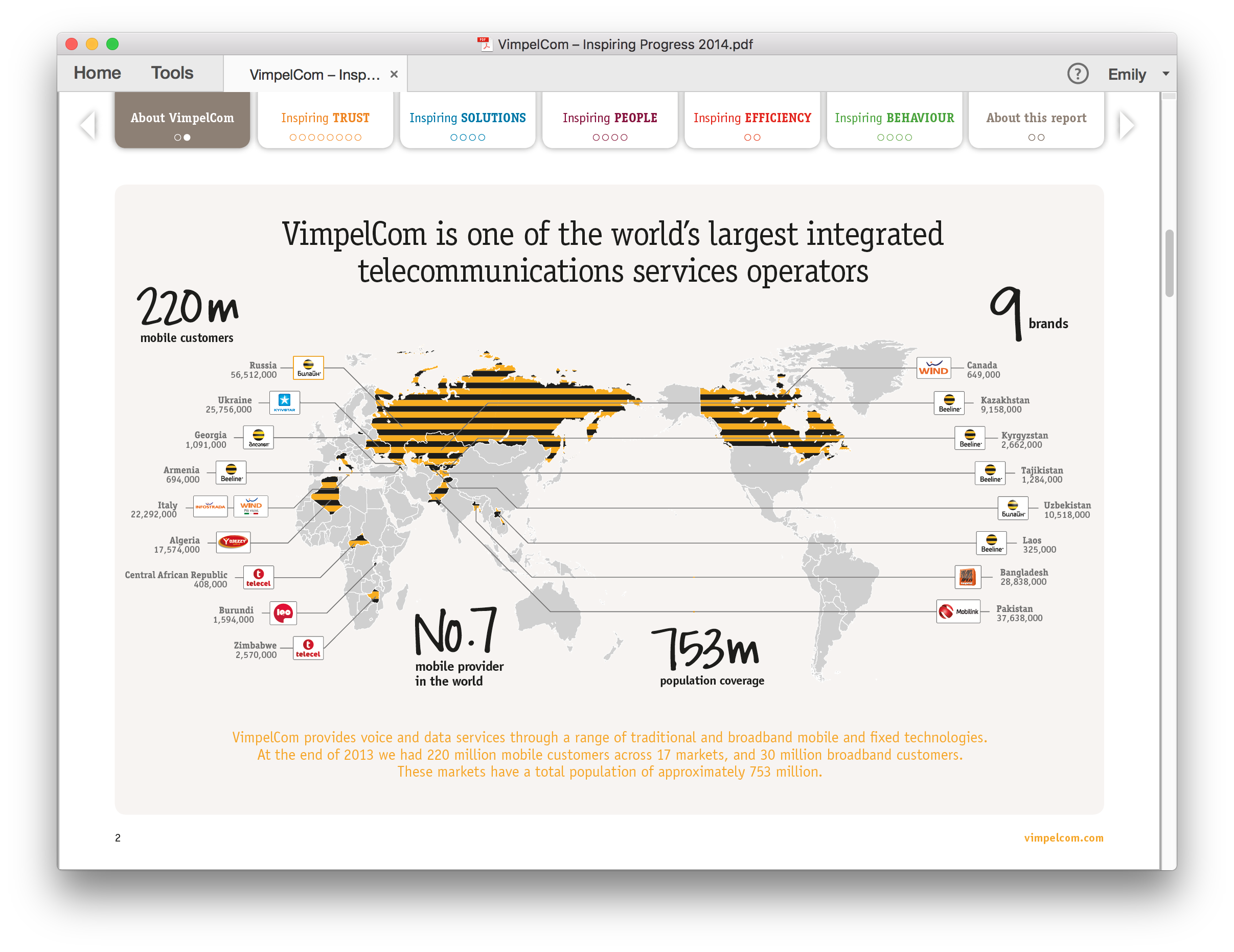This screenshot has height=952, width=1234.
Task: Open the Help question mark icon
Action: [x=1077, y=74]
